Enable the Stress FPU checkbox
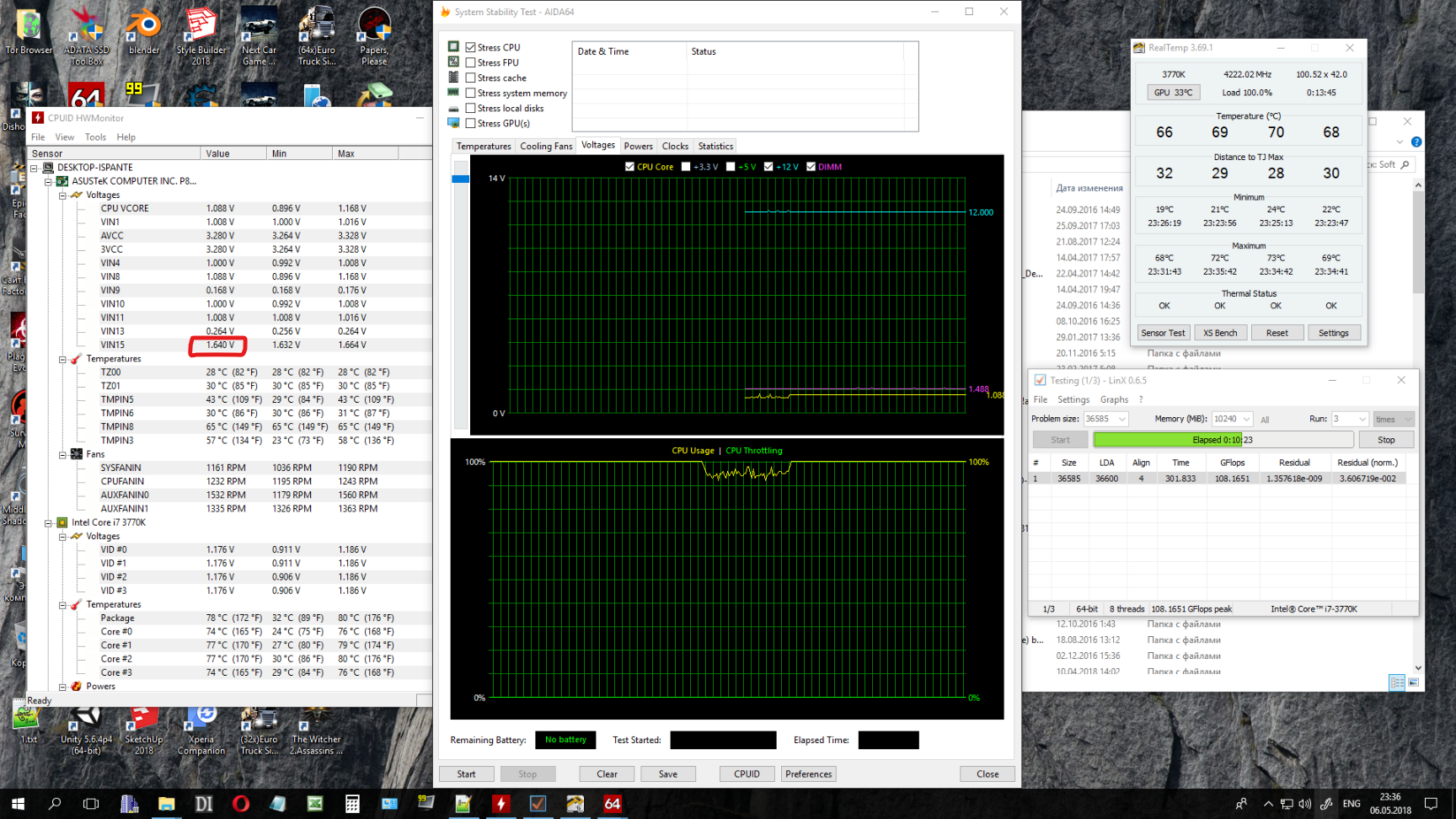The width and height of the screenshot is (1456, 819). click(471, 63)
